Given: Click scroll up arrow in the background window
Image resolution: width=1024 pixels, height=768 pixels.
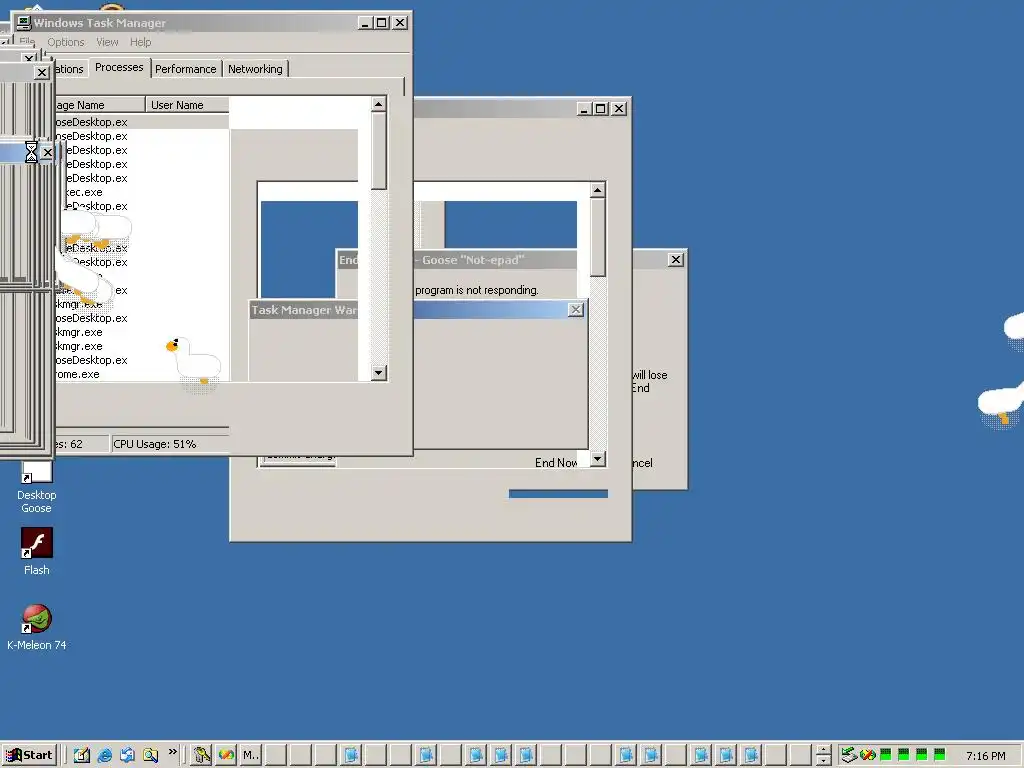Looking at the screenshot, I should pyautogui.click(x=598, y=190).
